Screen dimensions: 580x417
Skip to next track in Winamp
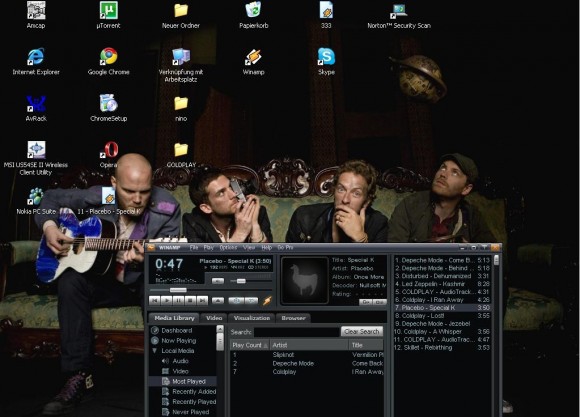point(202,300)
